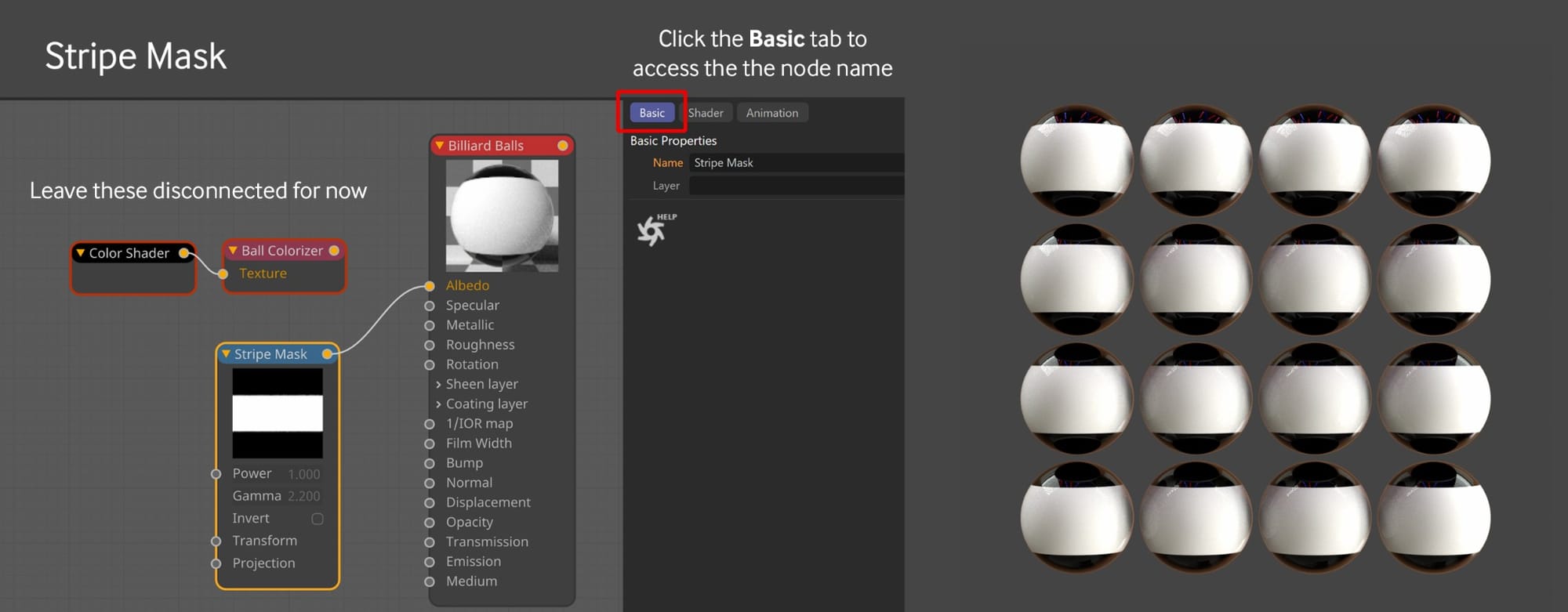The height and width of the screenshot is (612, 1568).
Task: Switch to the Basic tab
Action: pyautogui.click(x=652, y=113)
